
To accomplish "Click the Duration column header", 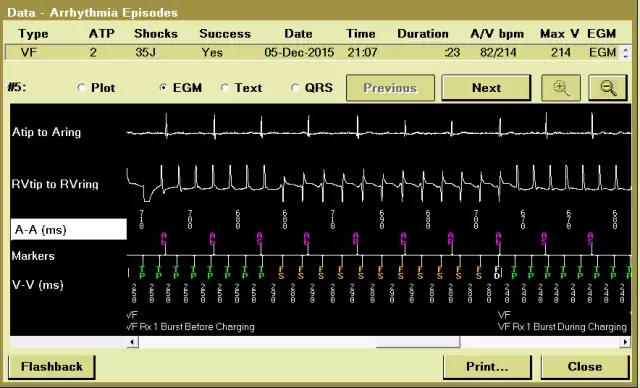I will [x=423, y=34].
